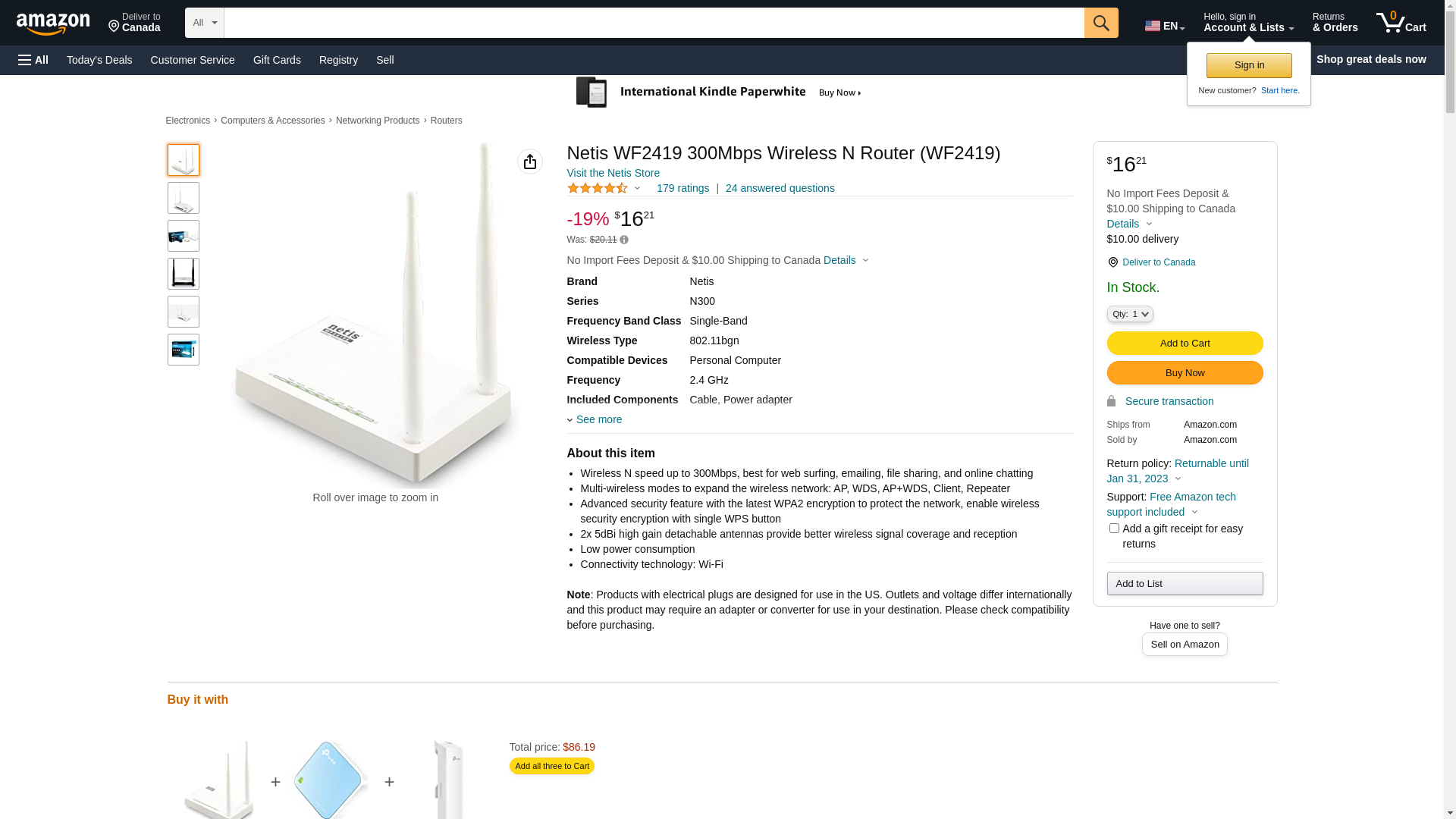The image size is (1456, 819).
Task: Select the router back-ports thumbnail
Action: [x=184, y=274]
